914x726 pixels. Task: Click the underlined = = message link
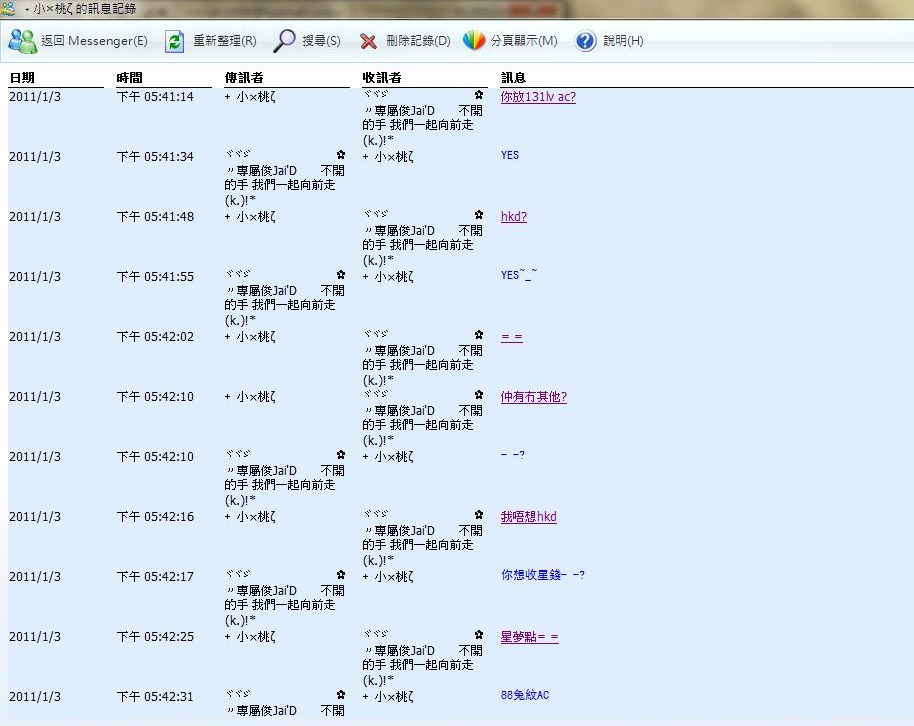(x=512, y=337)
